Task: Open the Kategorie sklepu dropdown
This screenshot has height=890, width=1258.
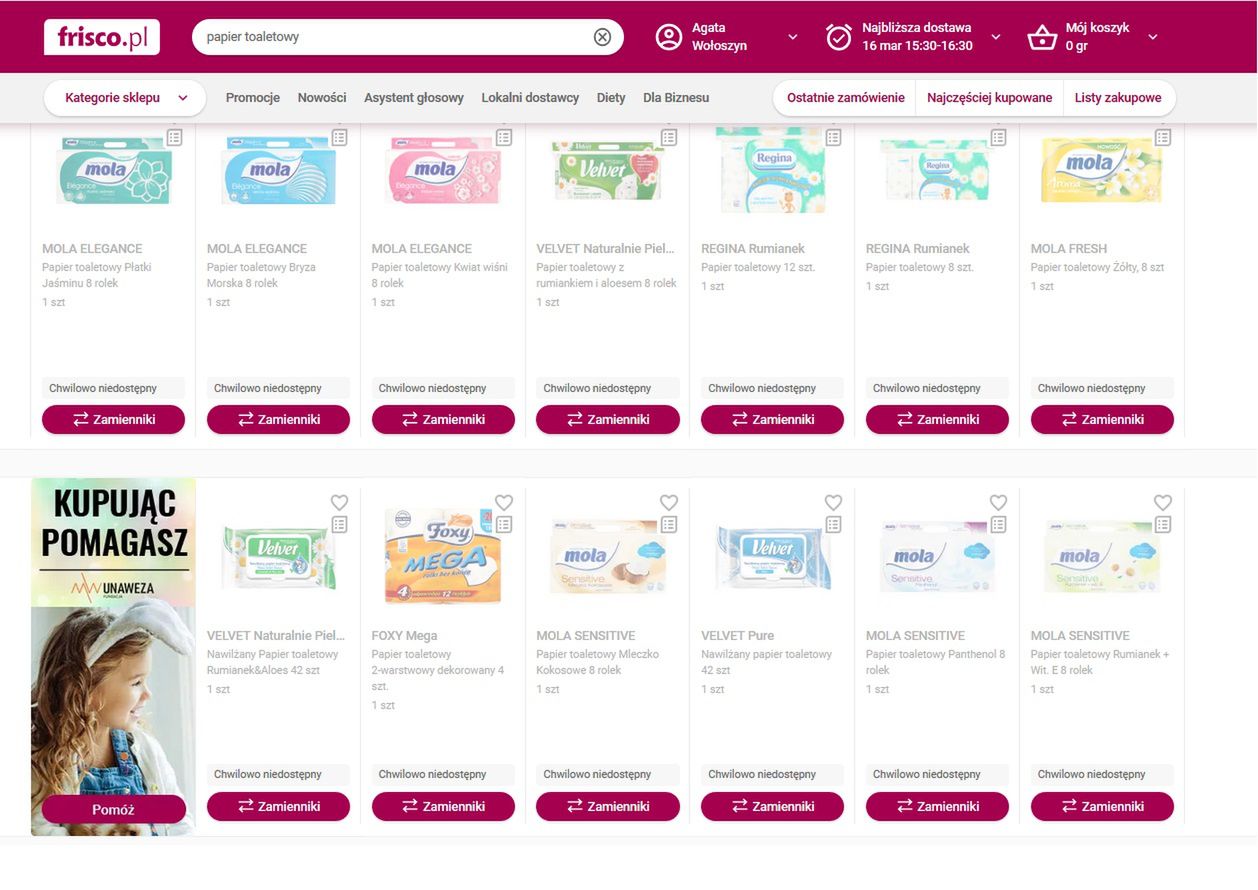Action: [x=125, y=98]
